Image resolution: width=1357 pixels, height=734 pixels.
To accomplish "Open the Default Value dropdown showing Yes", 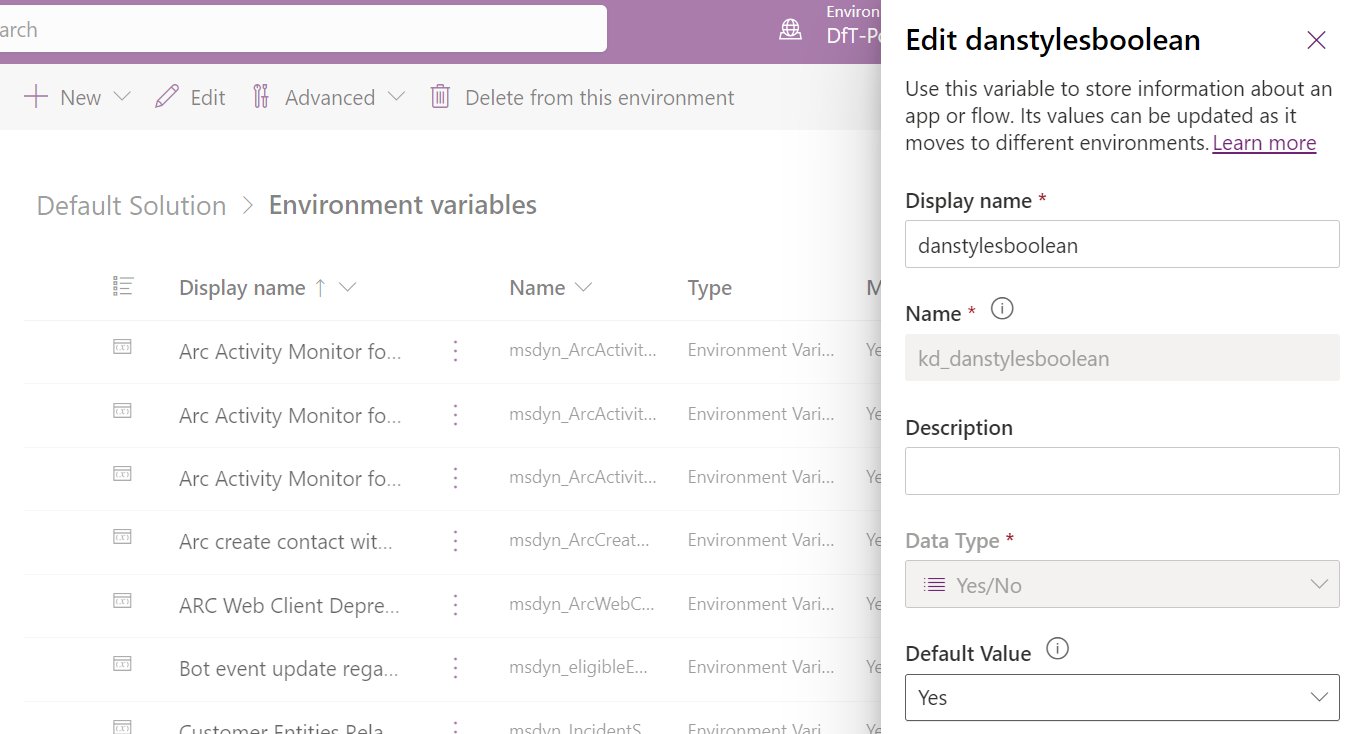I will [1122, 697].
